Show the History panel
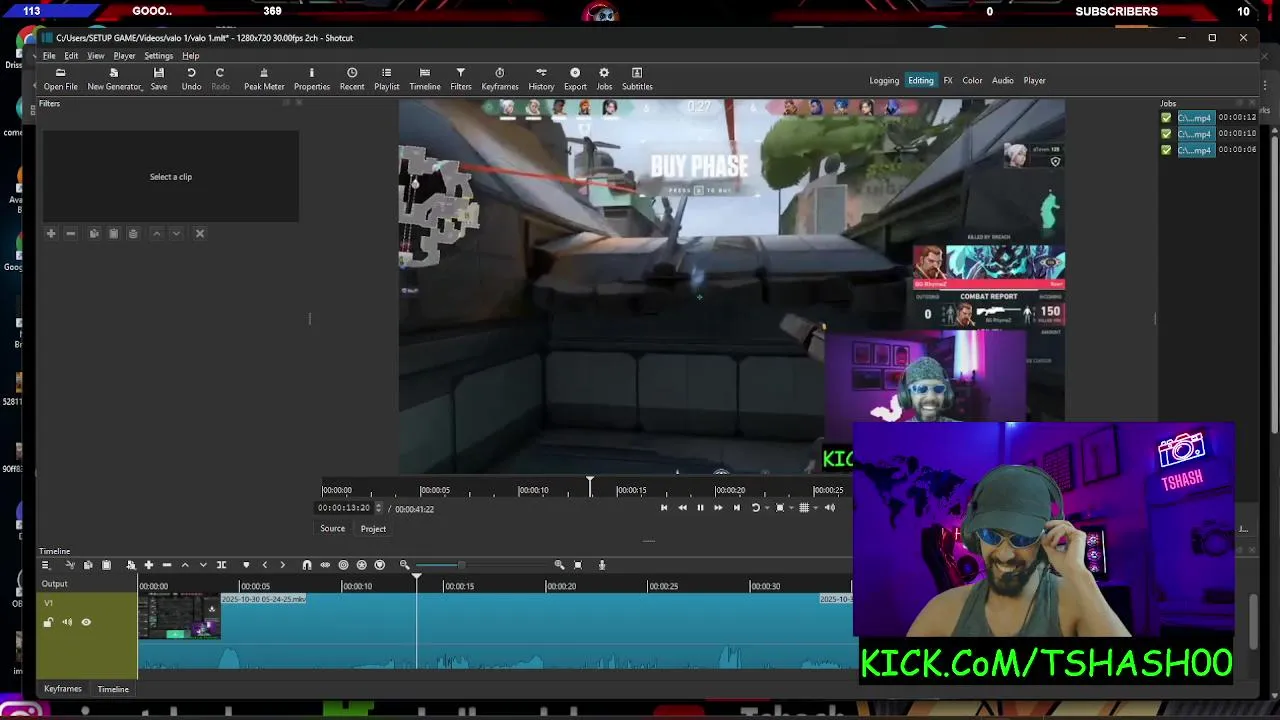 [541, 79]
